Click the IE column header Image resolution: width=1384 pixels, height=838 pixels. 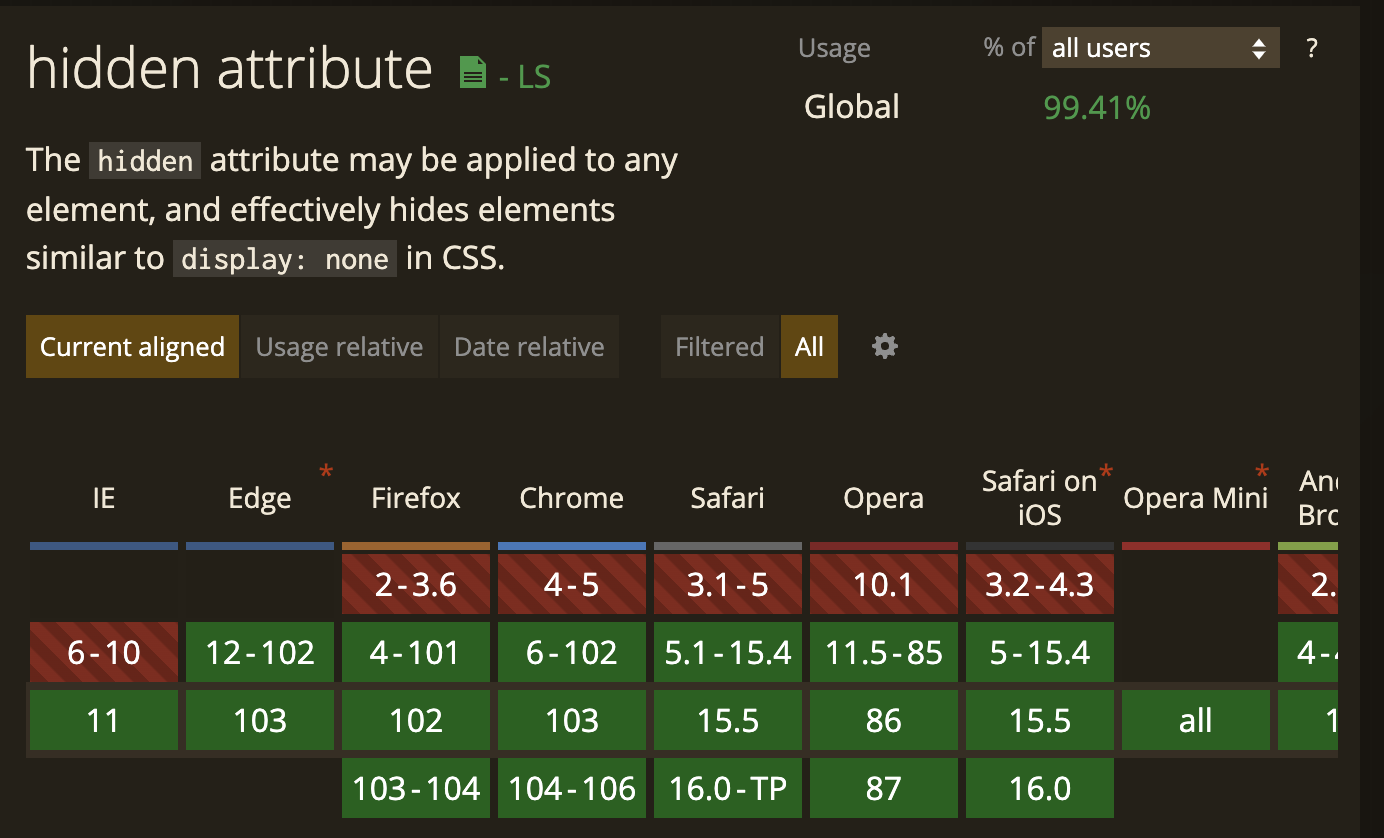104,498
